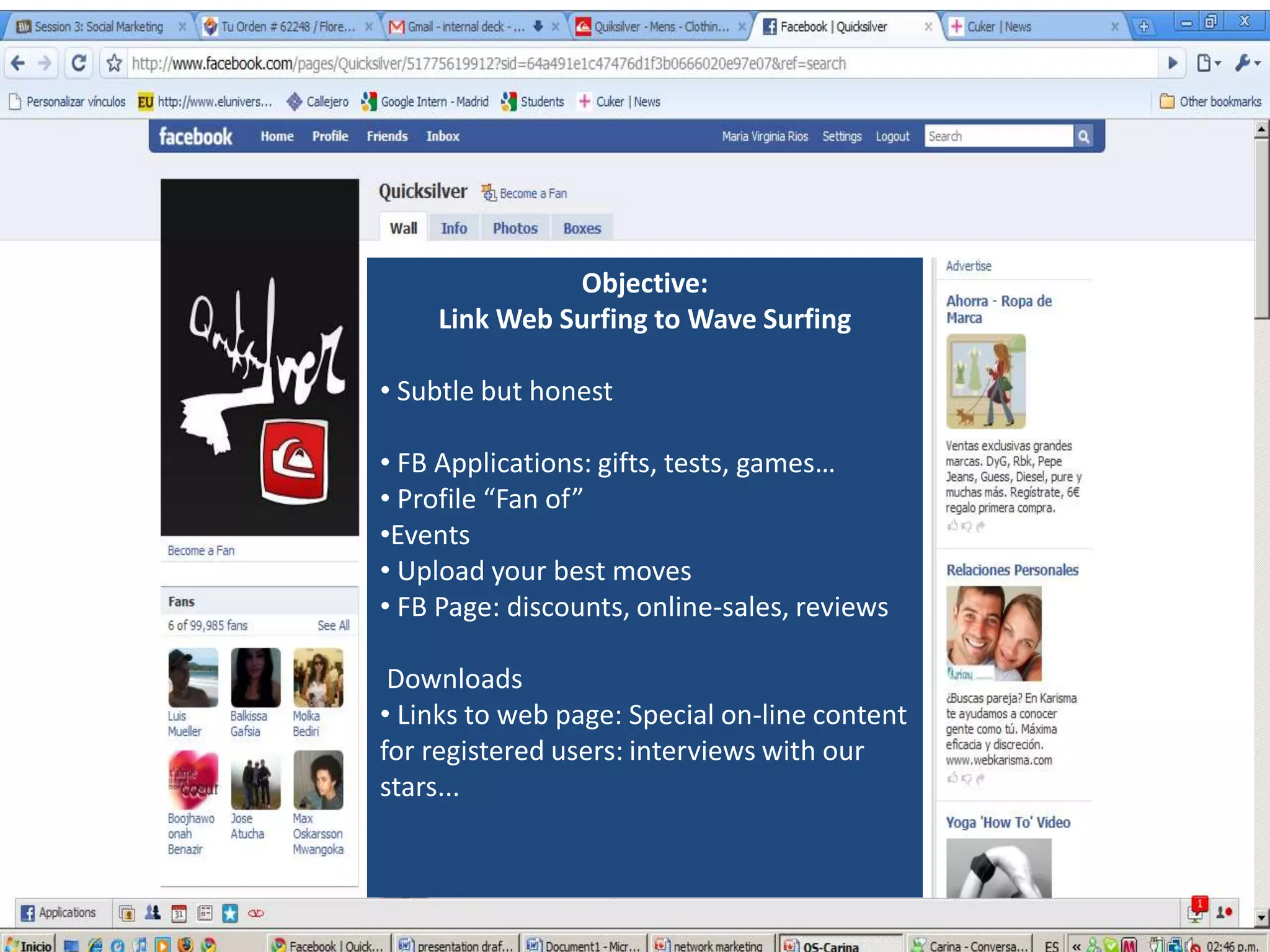Click the Go play arrow next to address bar
Viewport: 1270px width, 952px height.
click(1172, 63)
